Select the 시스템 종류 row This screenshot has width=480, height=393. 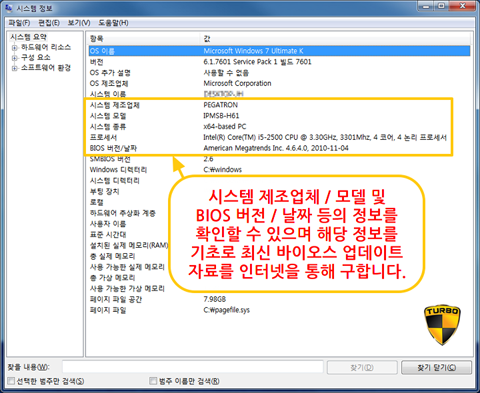(279, 127)
